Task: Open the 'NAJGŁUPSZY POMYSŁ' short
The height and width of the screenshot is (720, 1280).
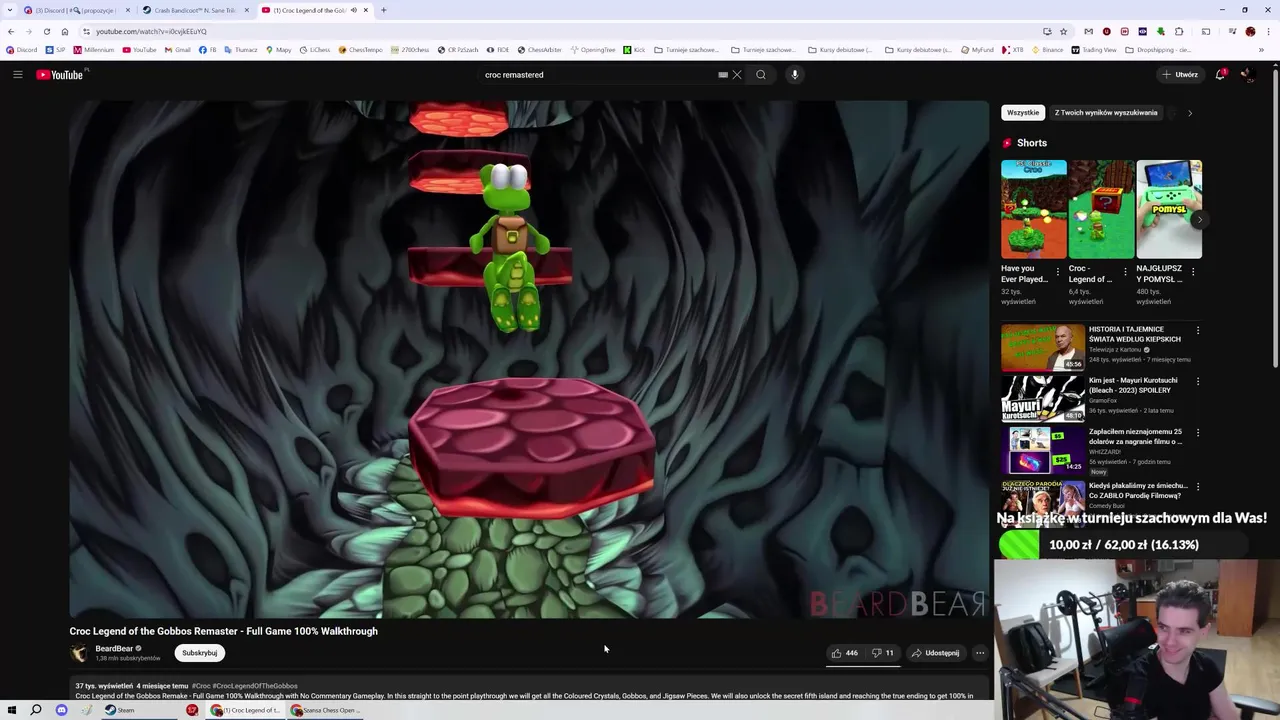Action: click(1169, 209)
